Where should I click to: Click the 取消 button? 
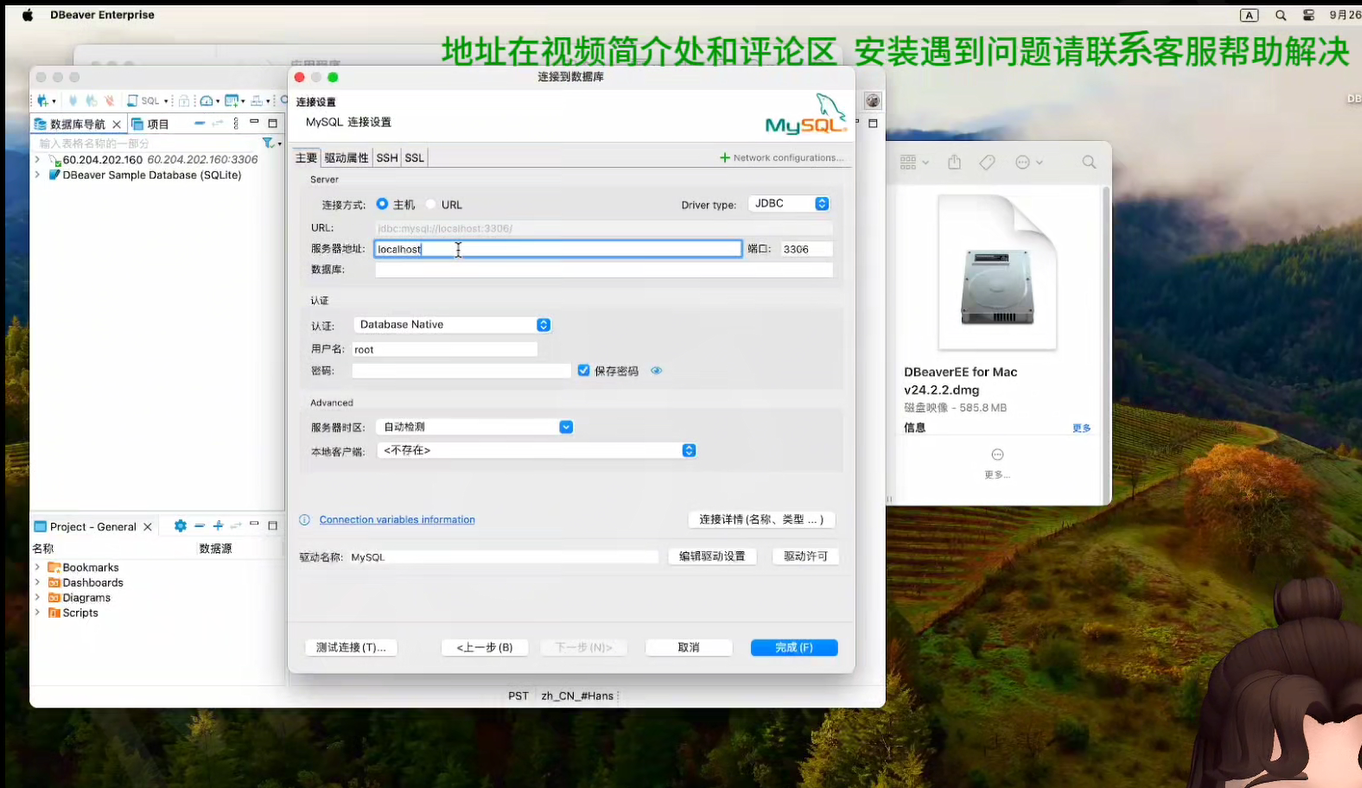pyautogui.click(x=689, y=647)
